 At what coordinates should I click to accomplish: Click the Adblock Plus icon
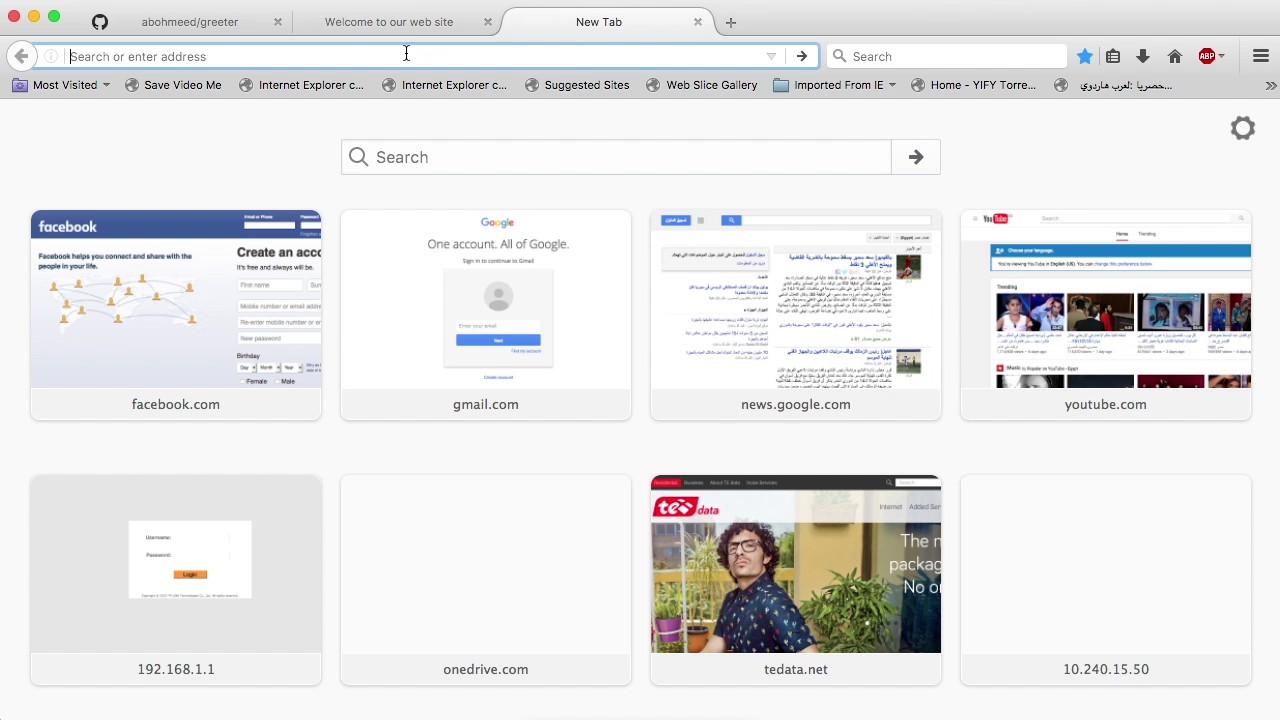(x=1207, y=56)
